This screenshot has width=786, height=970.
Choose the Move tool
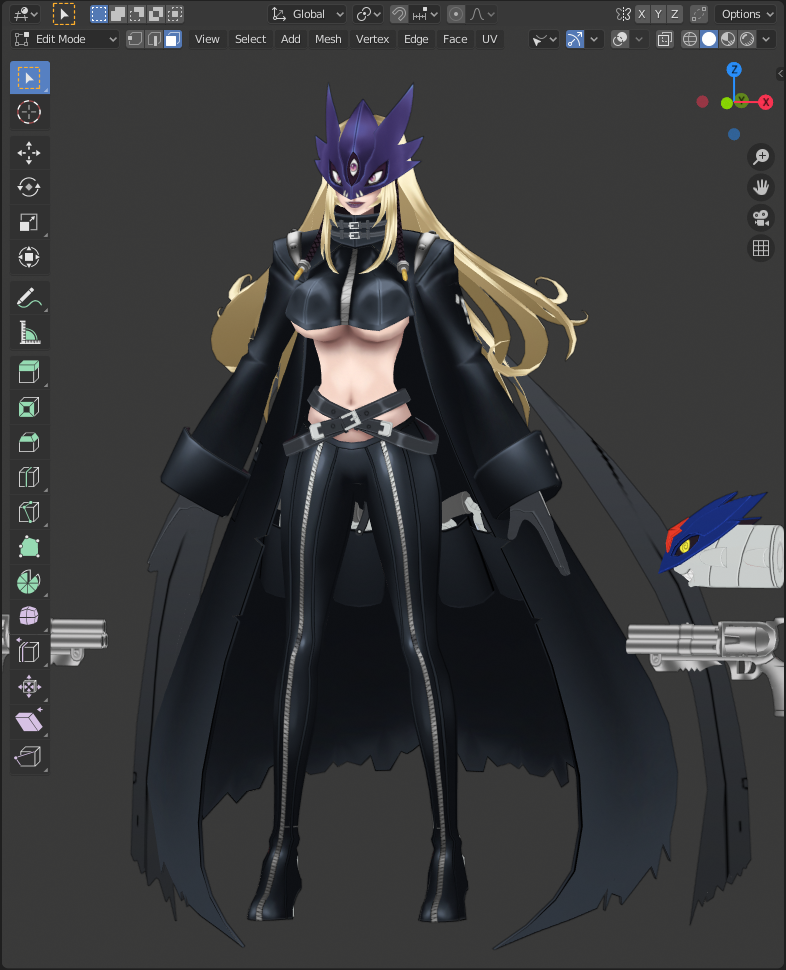(30, 153)
